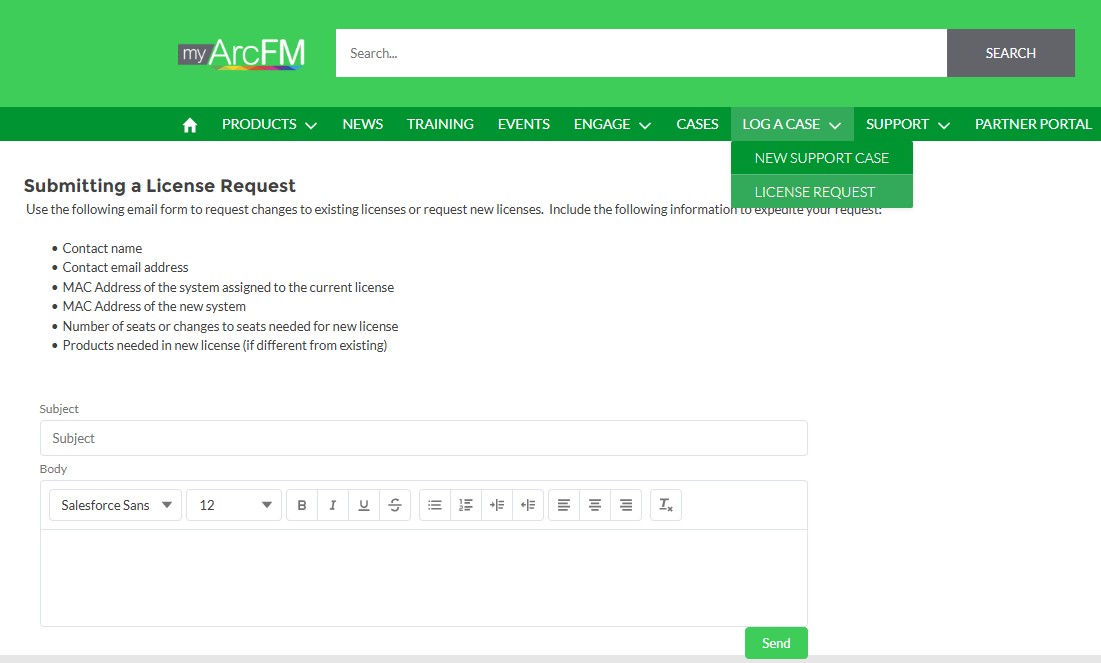The image size is (1101, 663).
Task: Click the home icon in navigation bar
Action: (x=190, y=125)
